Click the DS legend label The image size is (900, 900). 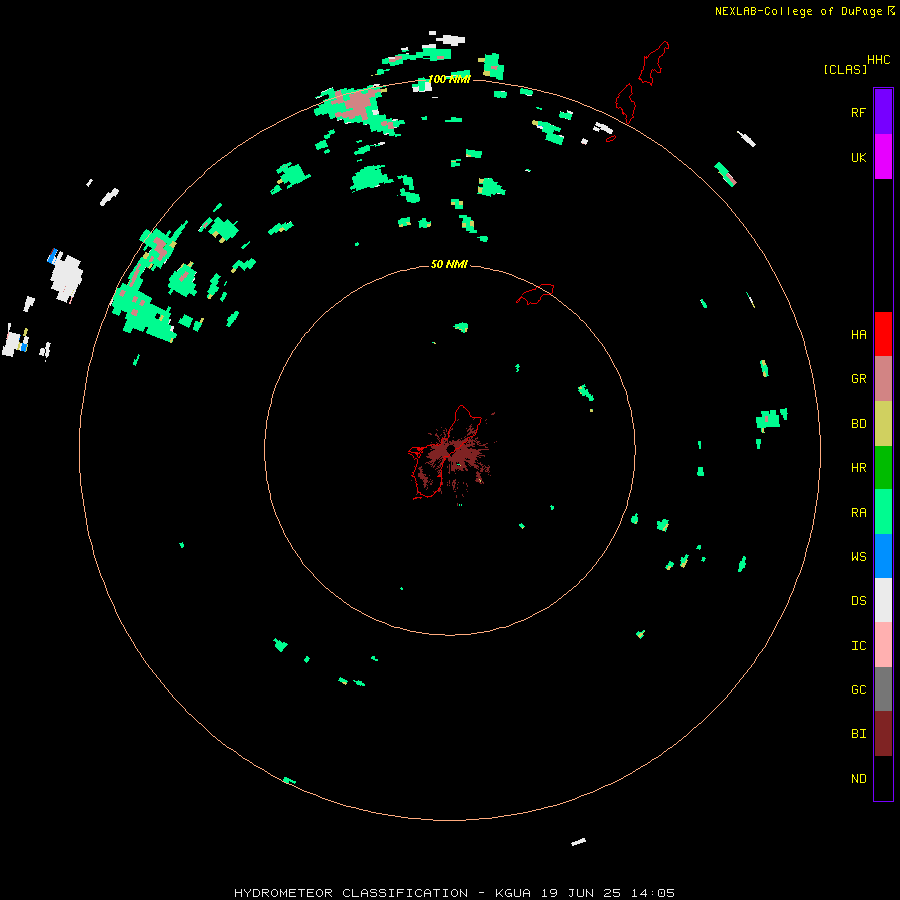(x=858, y=601)
